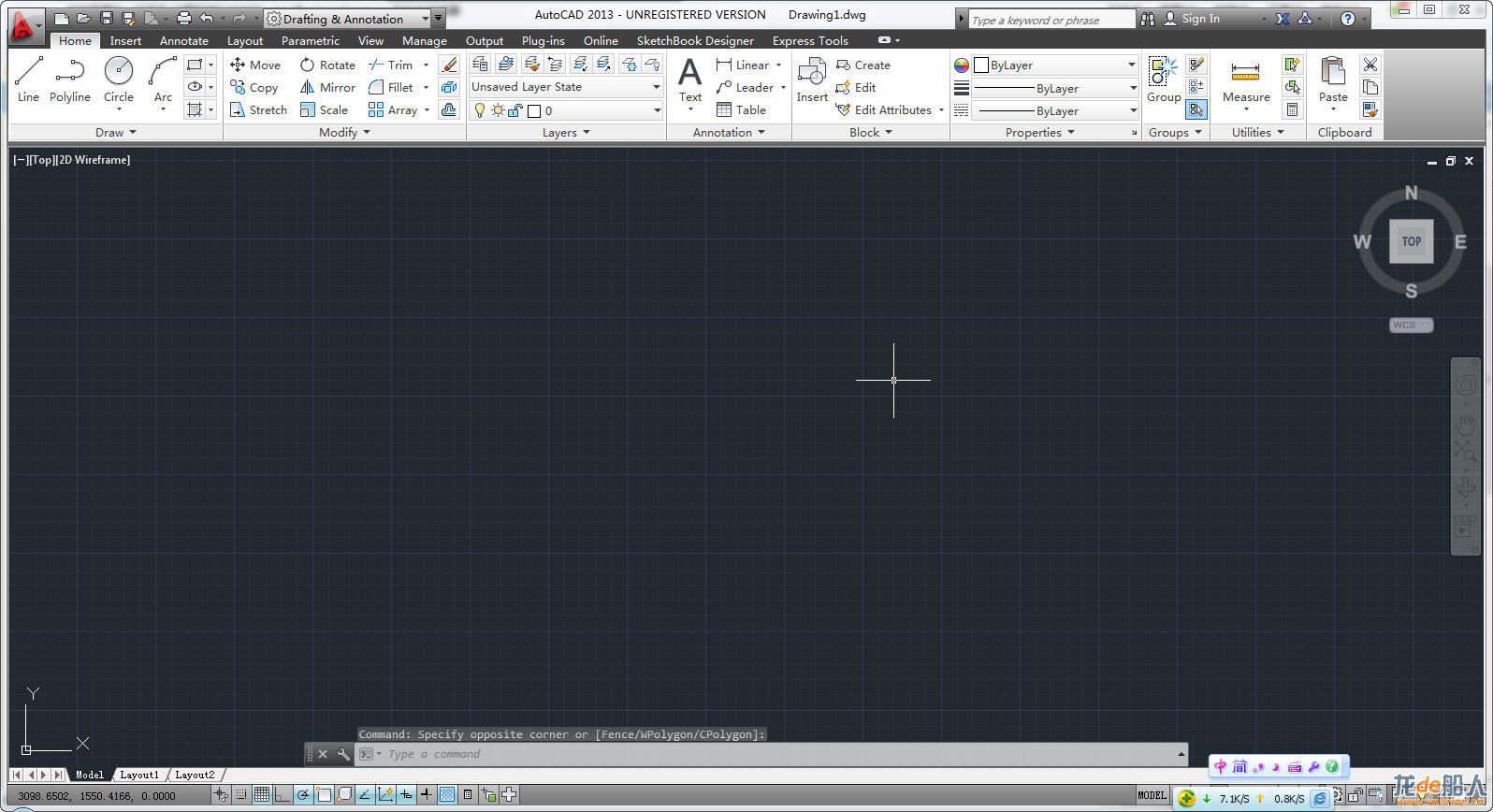Screen dimensions: 1493x812
Task: Open Layer Properties manager icon
Action: [480, 64]
